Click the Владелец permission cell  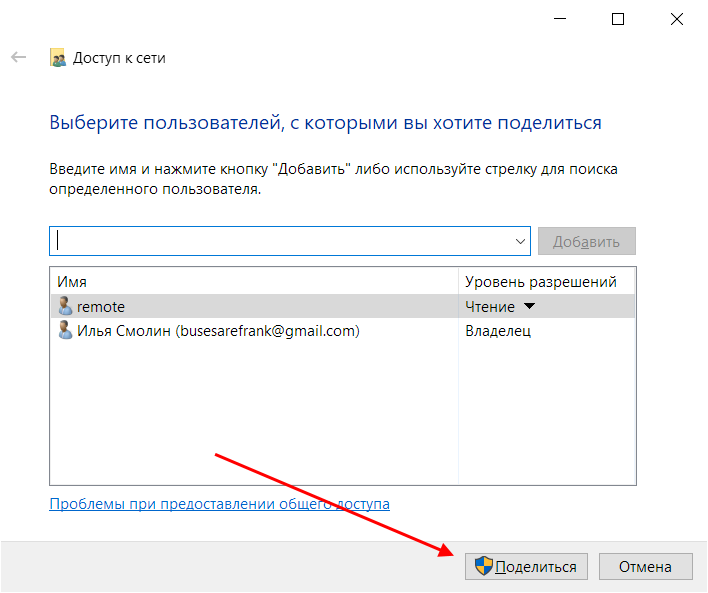(x=498, y=331)
